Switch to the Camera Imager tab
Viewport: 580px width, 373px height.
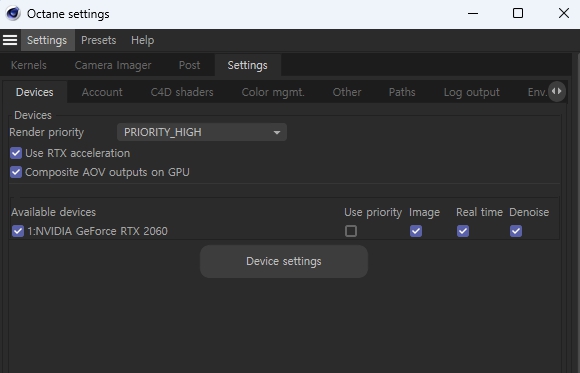[x=113, y=65]
